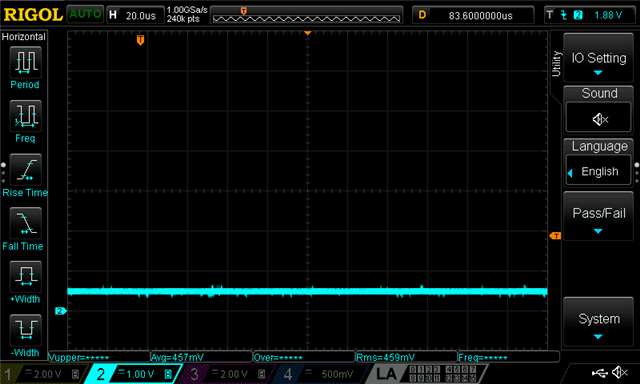The height and width of the screenshot is (384, 640).
Task: Select the Freq measurement icon
Action: 26,116
